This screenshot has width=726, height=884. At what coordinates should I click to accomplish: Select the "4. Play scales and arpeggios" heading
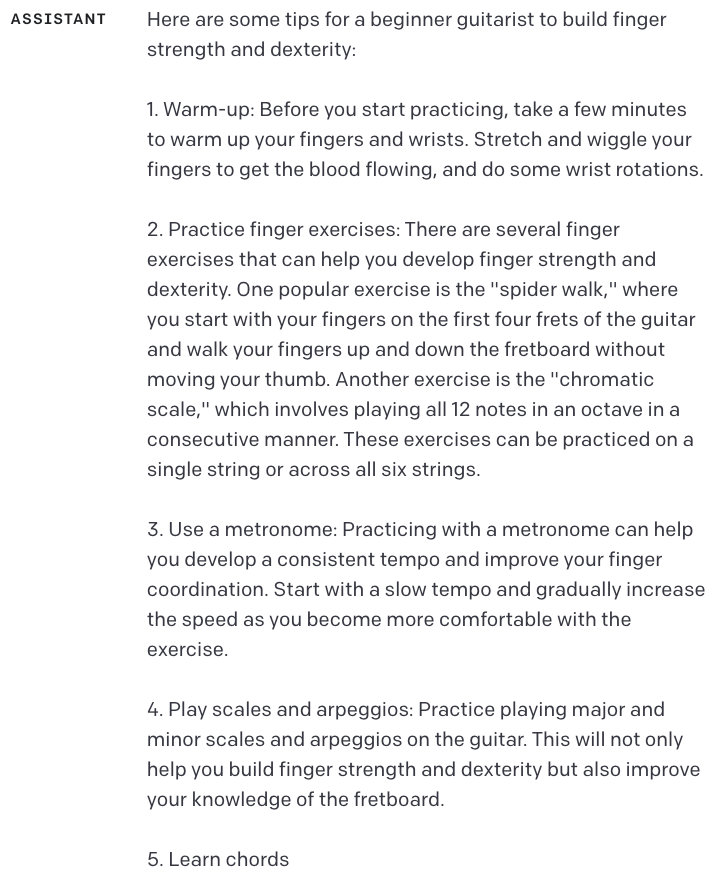click(279, 709)
